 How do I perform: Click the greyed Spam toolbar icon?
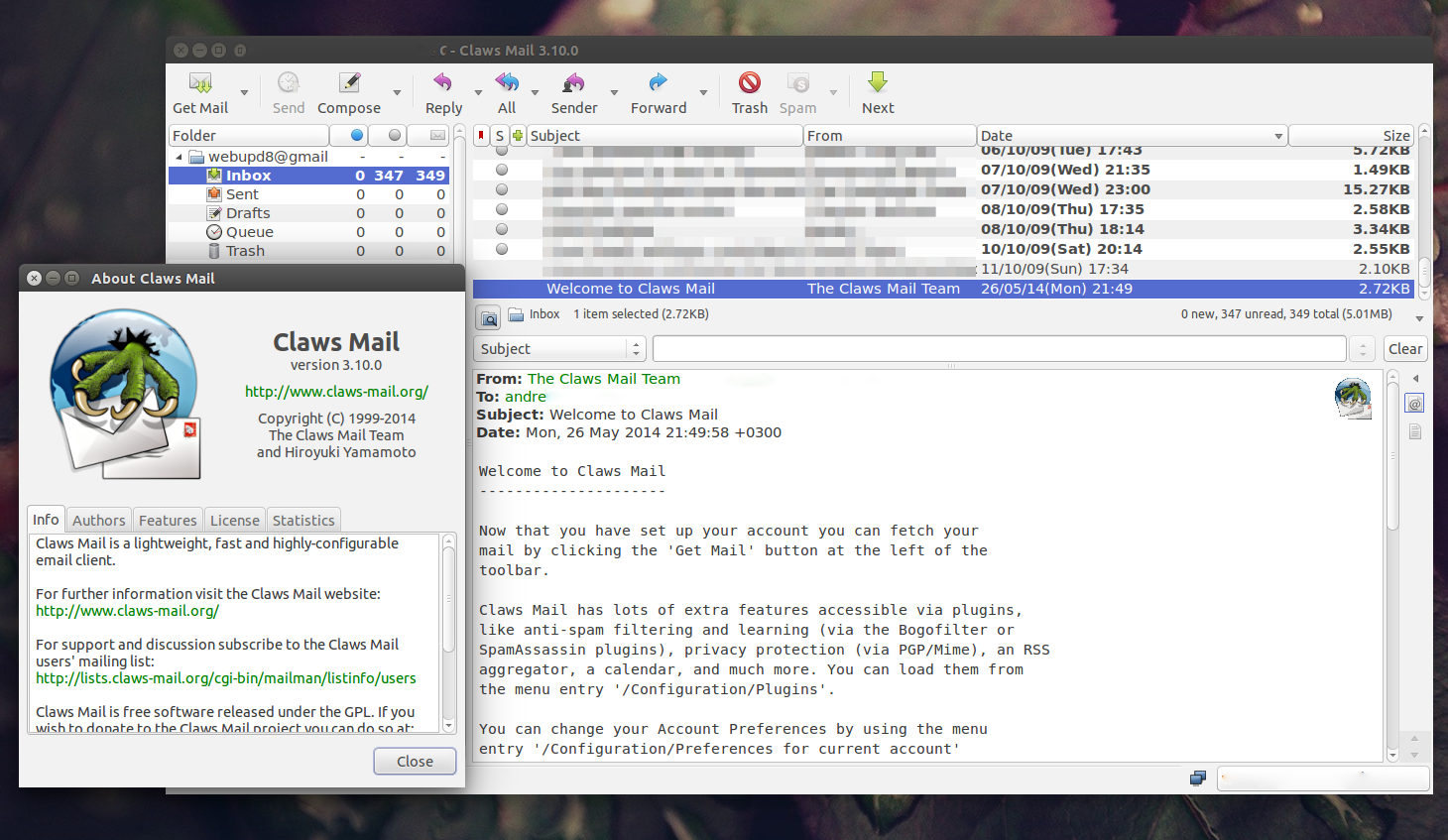798,82
